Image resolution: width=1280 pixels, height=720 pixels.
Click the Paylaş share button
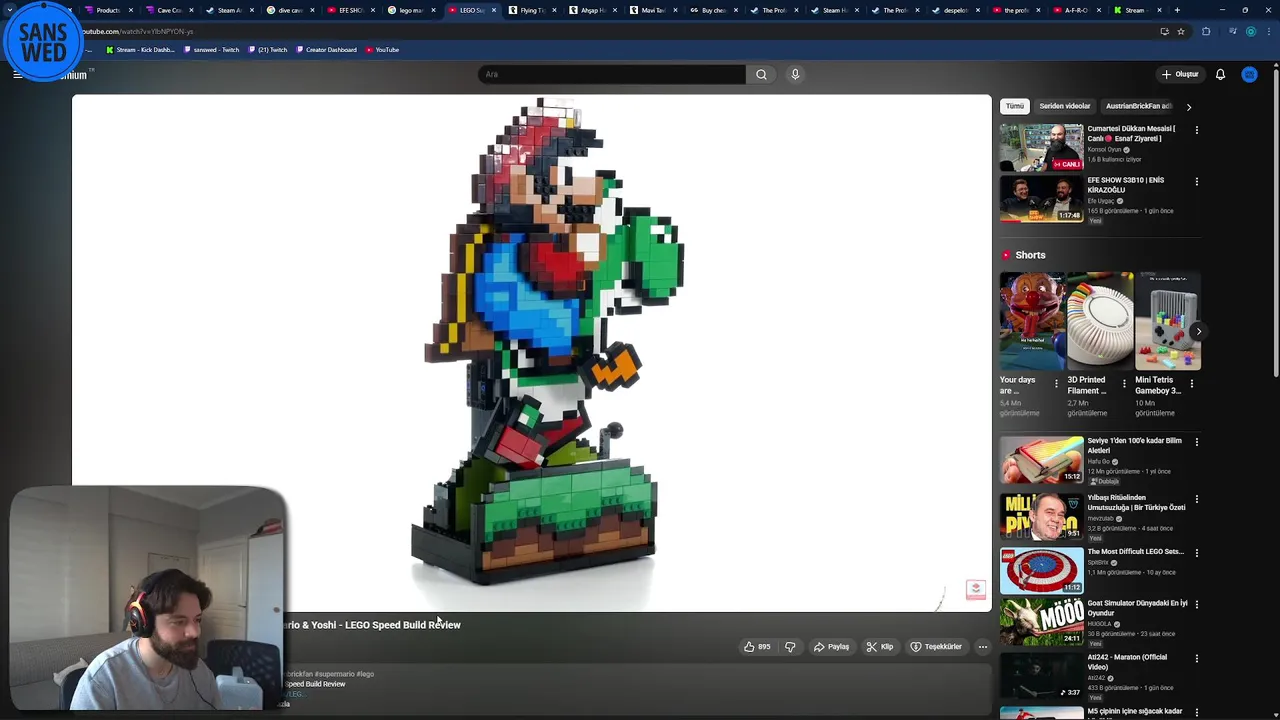click(x=831, y=647)
